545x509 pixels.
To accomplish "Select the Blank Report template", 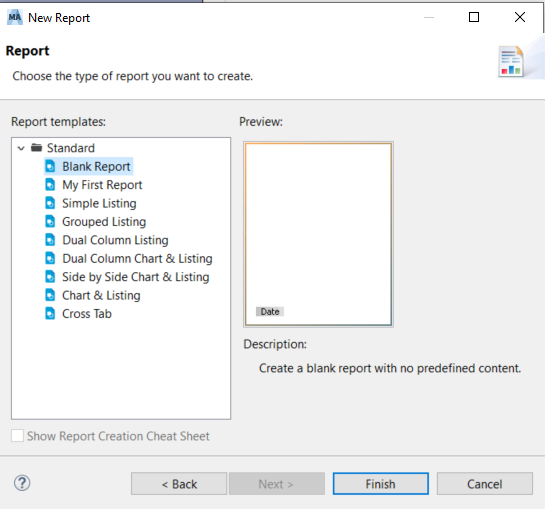I will coord(96,167).
